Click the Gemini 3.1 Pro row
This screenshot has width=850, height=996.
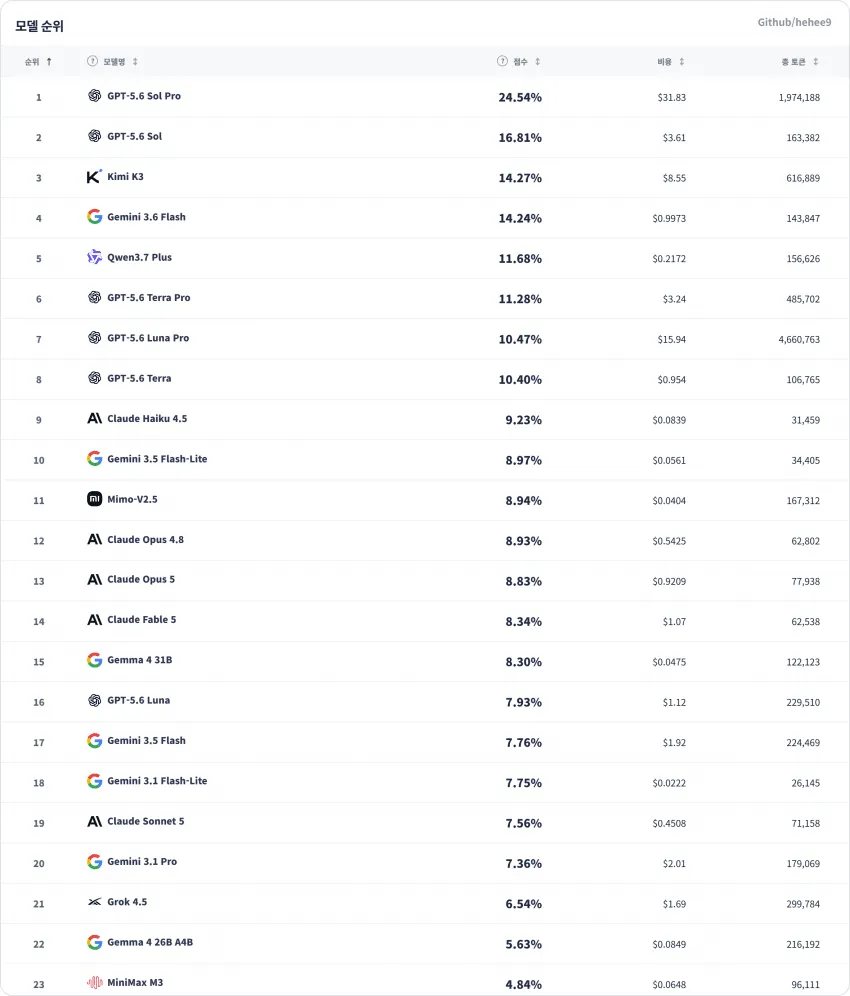point(425,863)
